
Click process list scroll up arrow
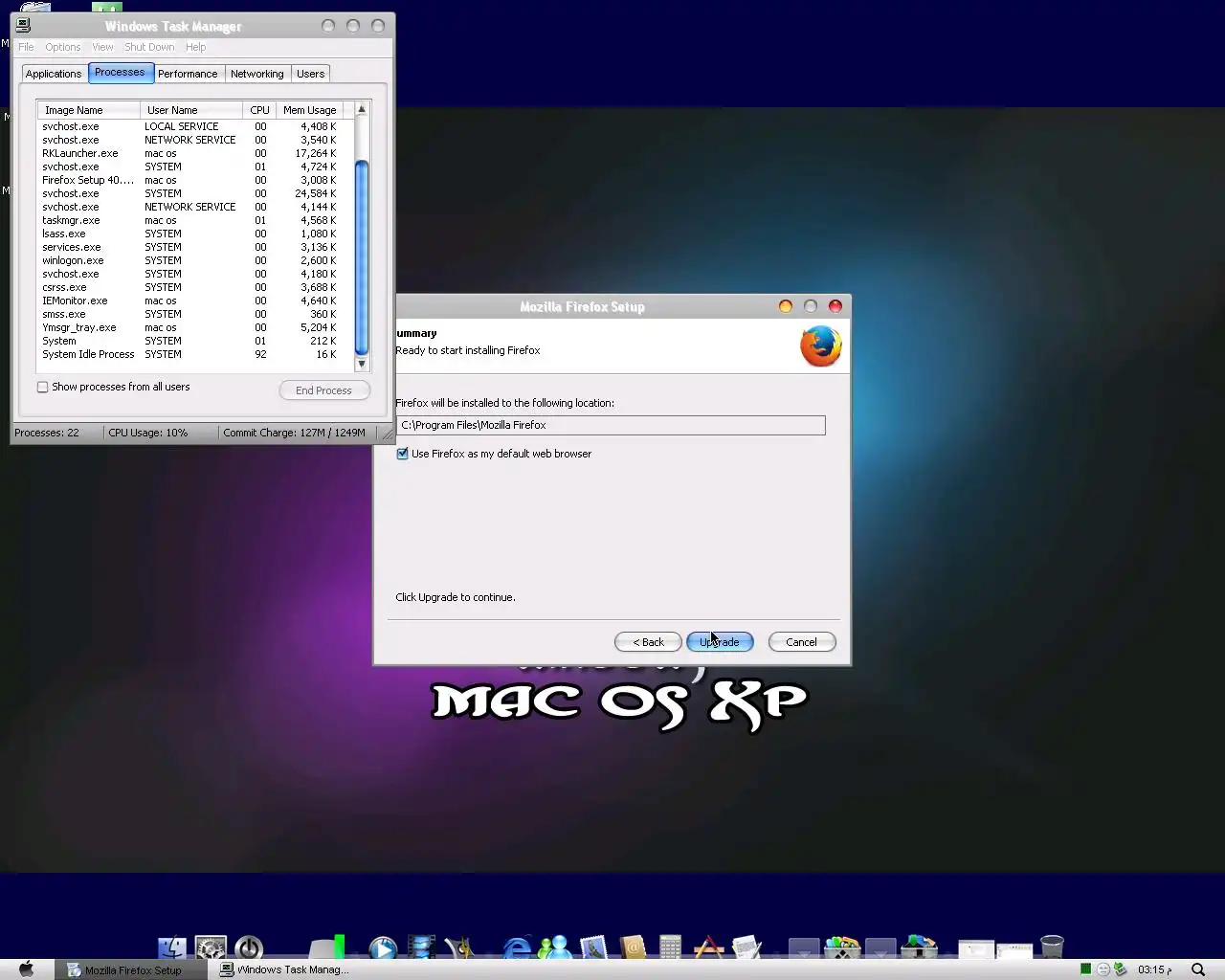click(x=362, y=109)
